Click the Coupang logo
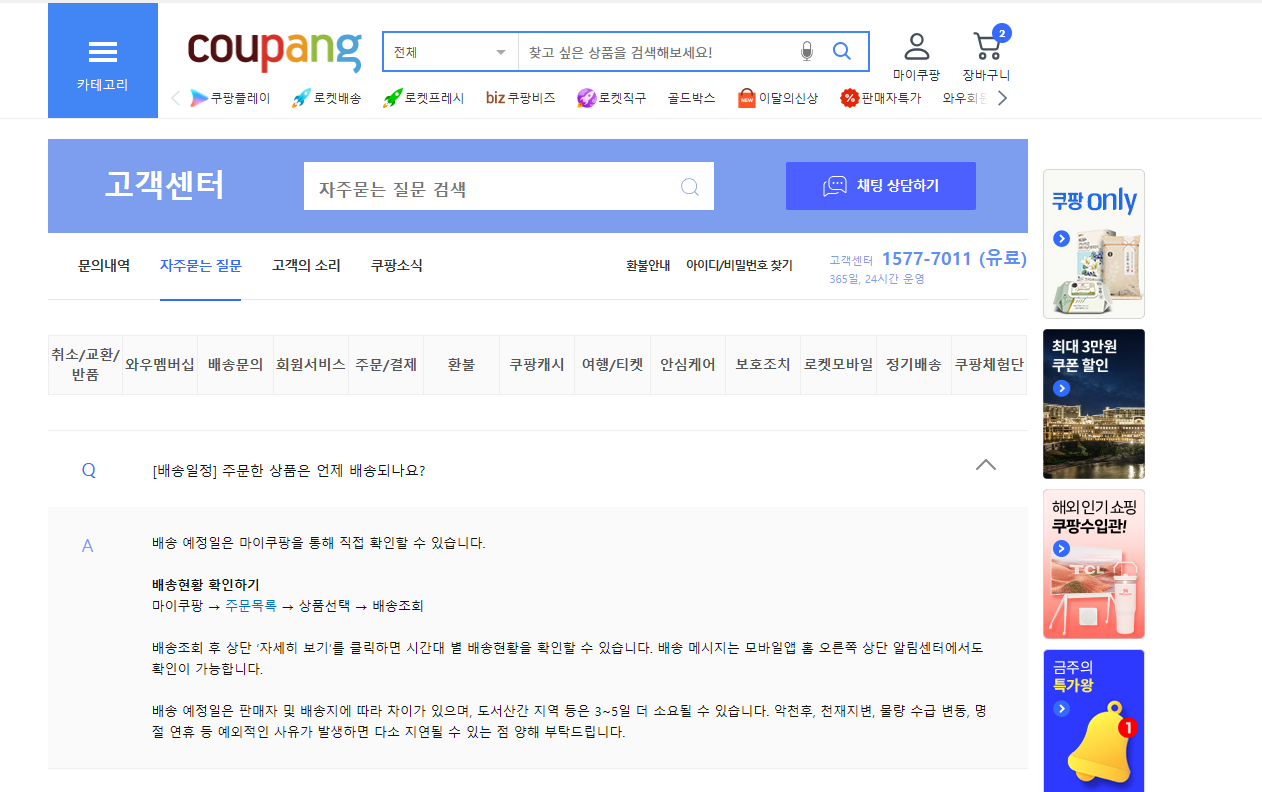 [274, 51]
